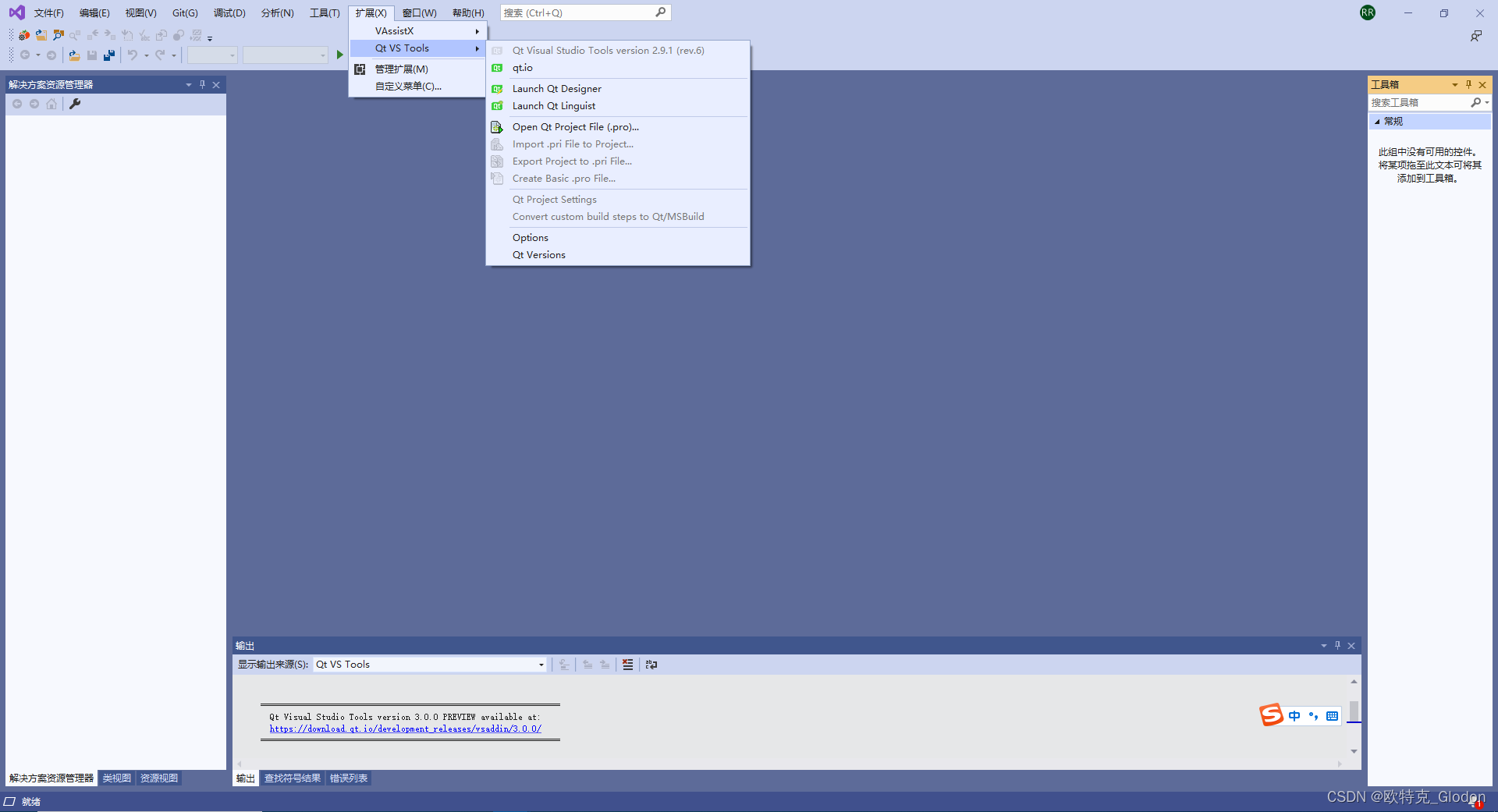This screenshot has width=1498, height=812.
Task: Open Solution Explorer window position dropdown
Action: [188, 84]
